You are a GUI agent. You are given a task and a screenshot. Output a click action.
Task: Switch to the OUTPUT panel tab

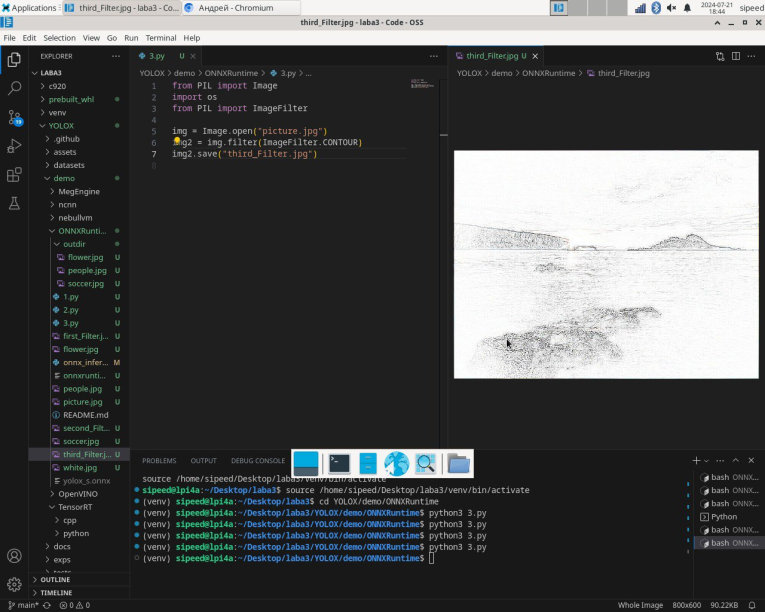click(x=203, y=461)
